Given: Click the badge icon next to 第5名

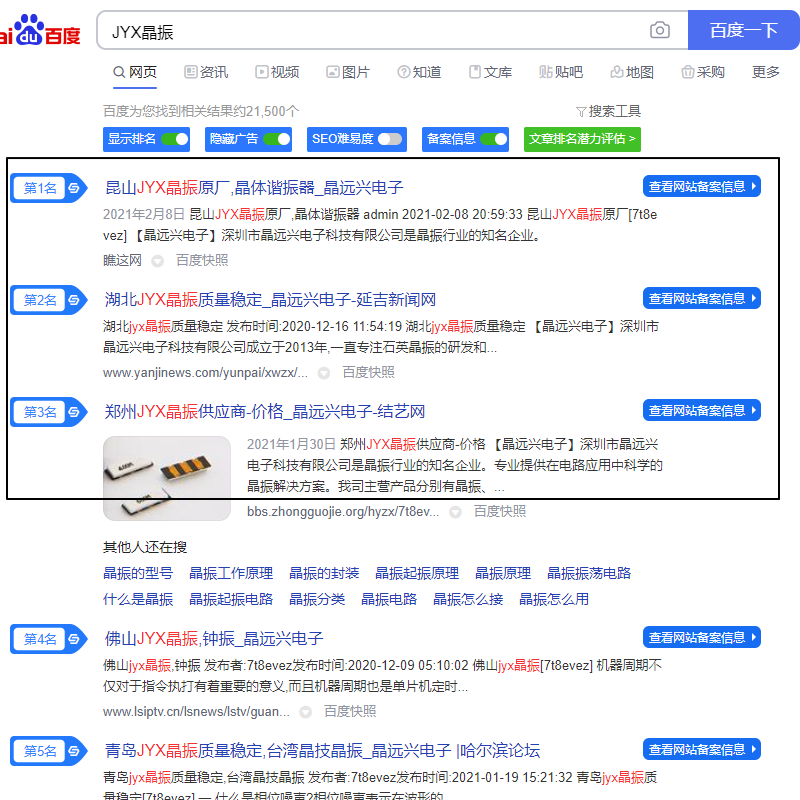Looking at the screenshot, I should pyautogui.click(x=74, y=751).
